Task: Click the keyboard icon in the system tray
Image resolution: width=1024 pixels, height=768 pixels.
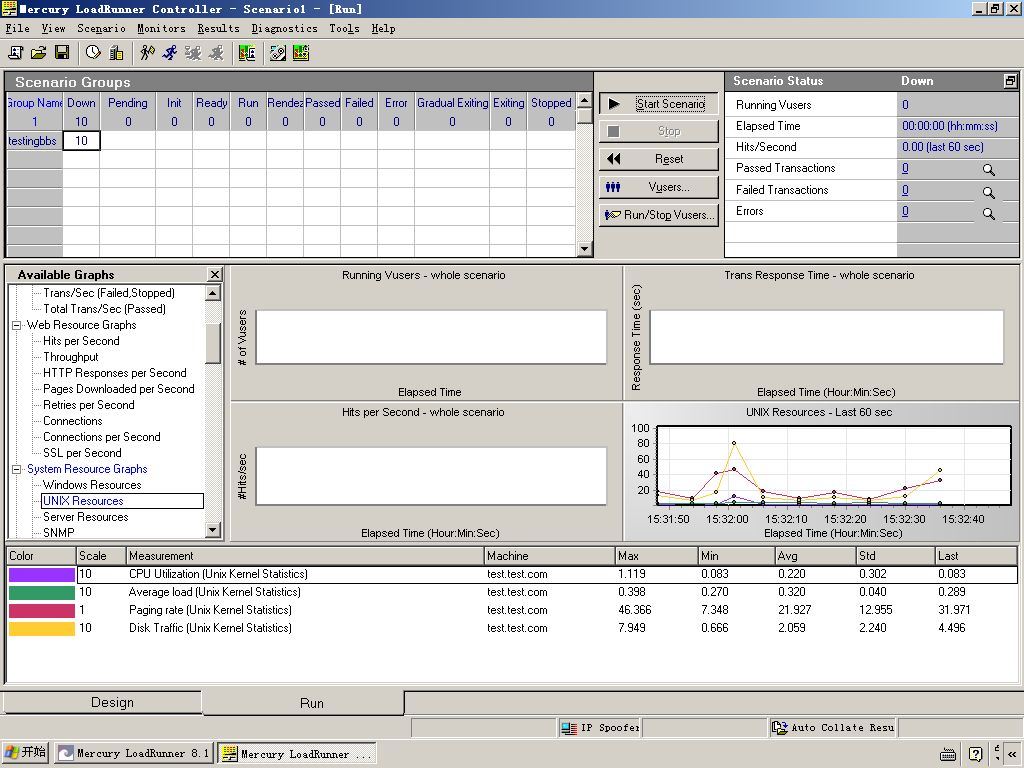Action: (x=948, y=755)
